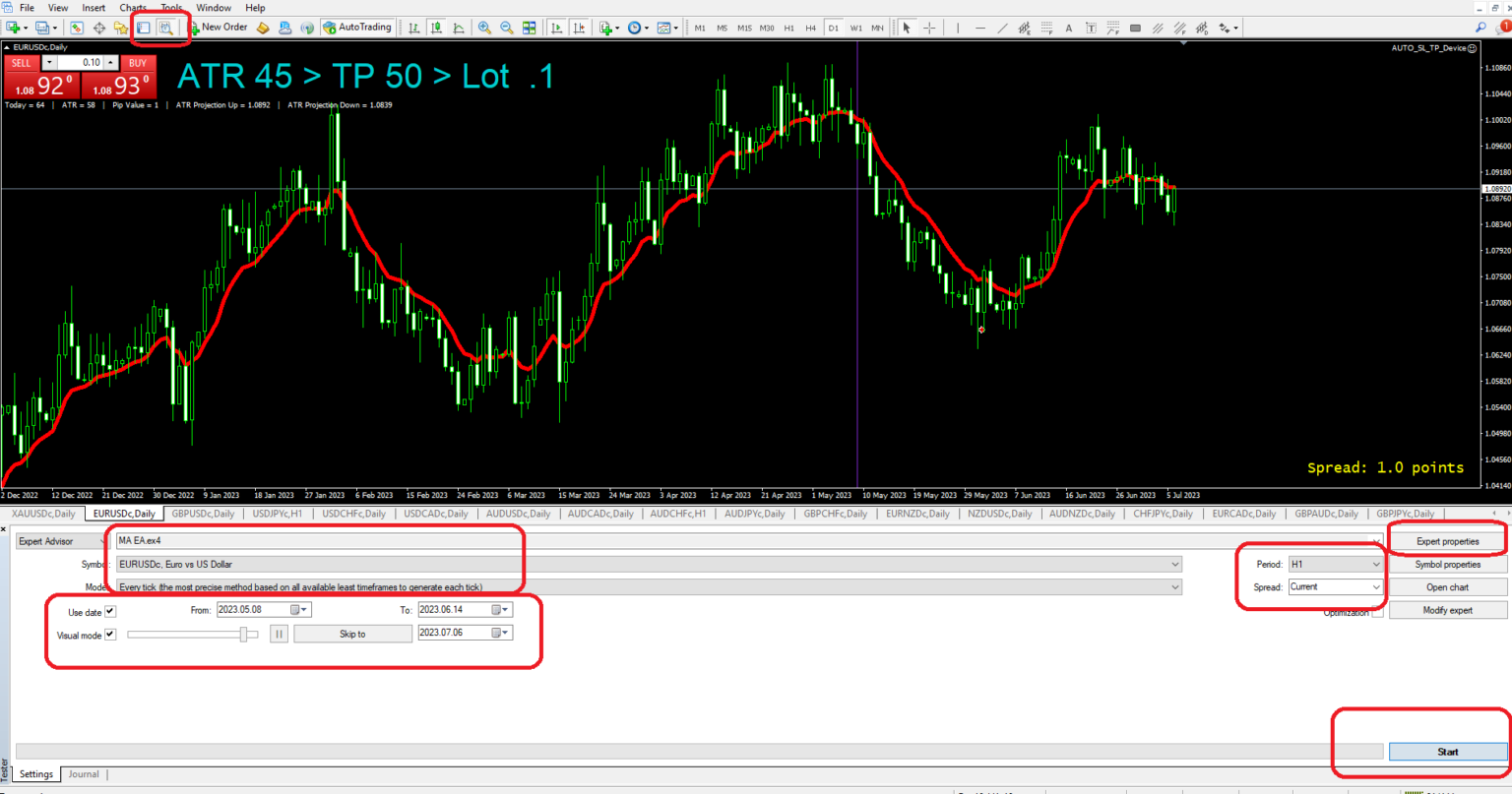Screen dimensions: 1512x794
Task: Click the Expert properties button
Action: 1447,541
